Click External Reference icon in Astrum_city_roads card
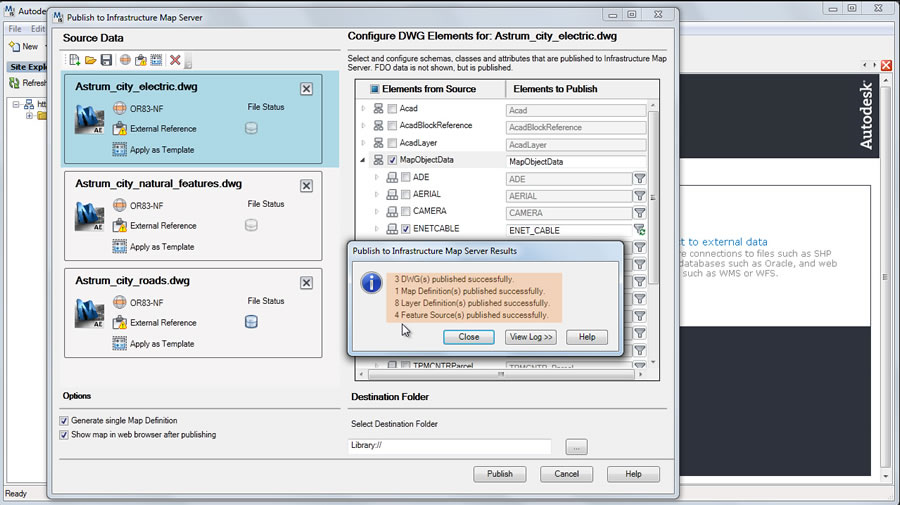900x505 pixels. [x=119, y=323]
